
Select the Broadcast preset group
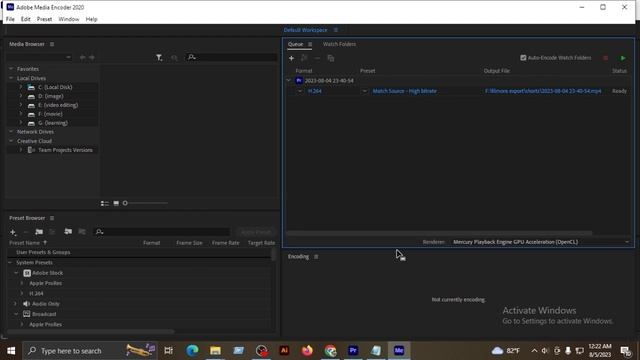tap(44, 314)
